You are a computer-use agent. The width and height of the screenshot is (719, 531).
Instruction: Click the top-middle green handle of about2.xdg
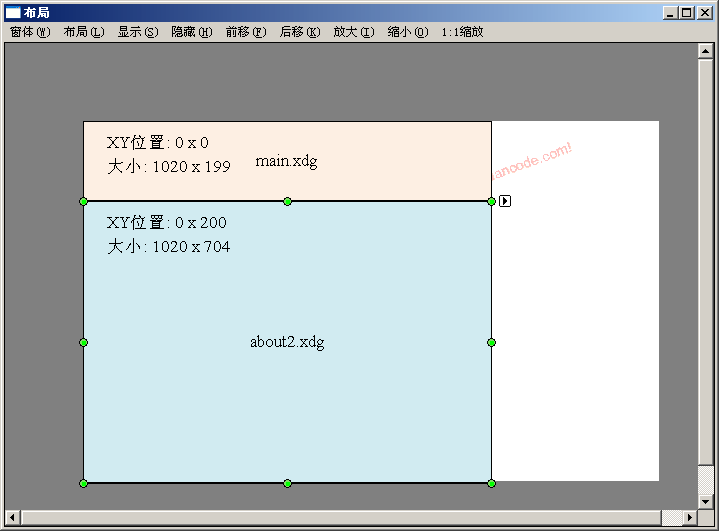[287, 201]
